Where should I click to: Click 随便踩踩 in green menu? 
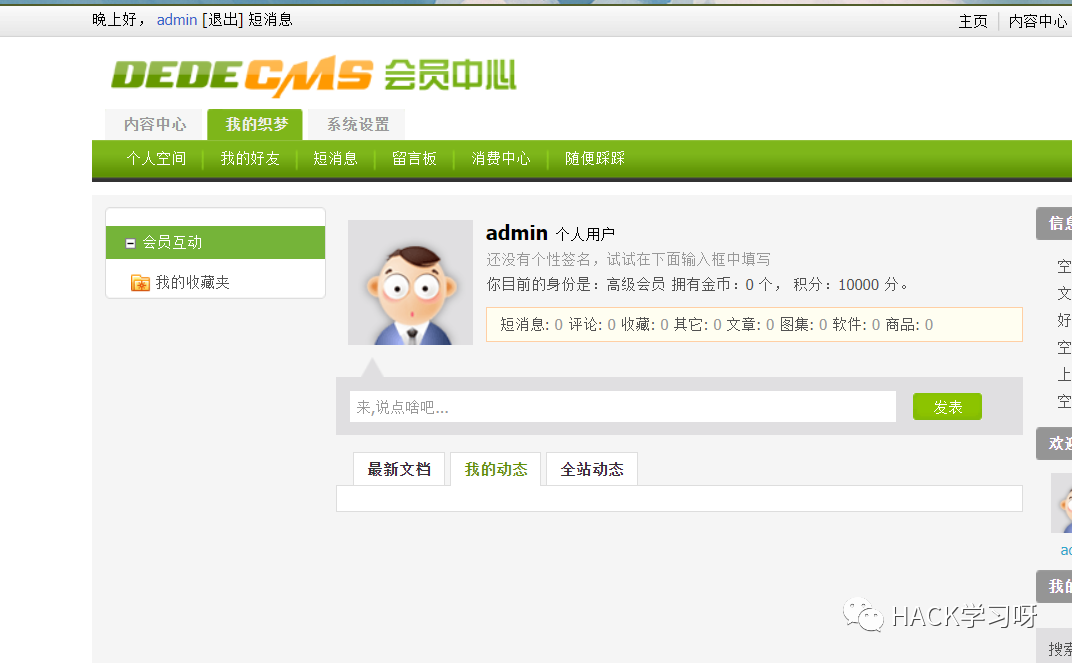[595, 159]
